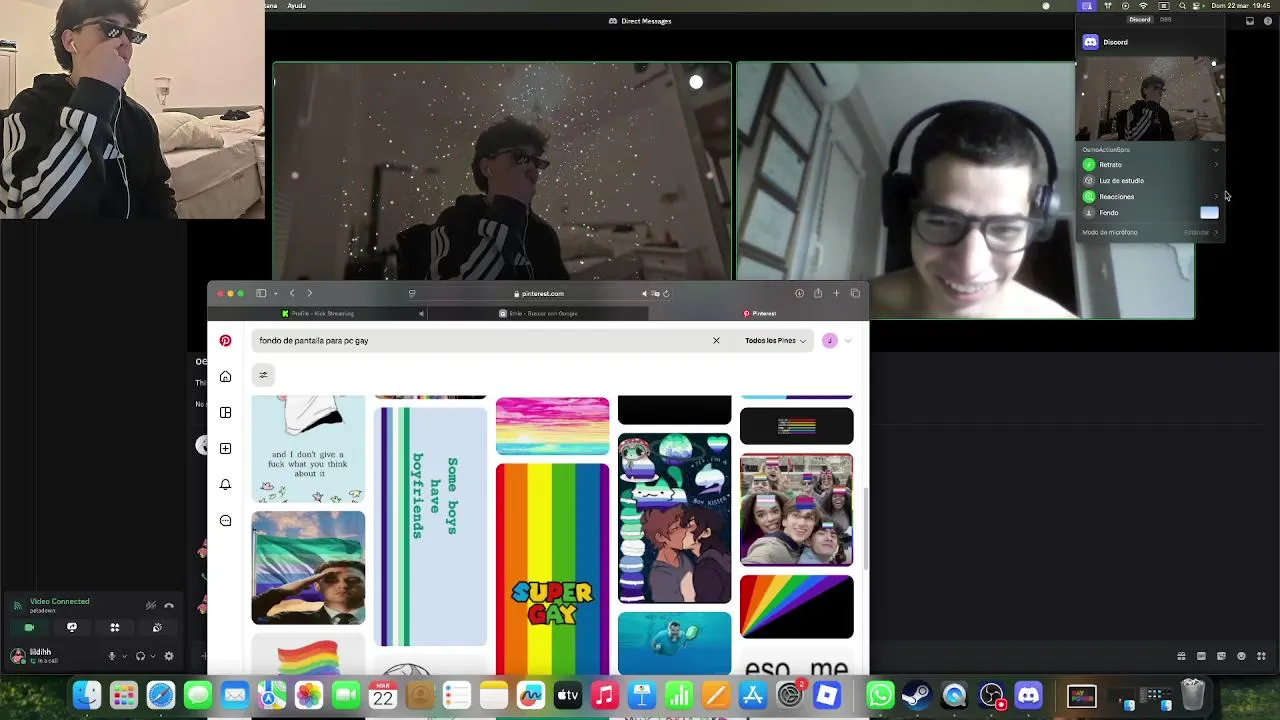The height and width of the screenshot is (720, 1280).
Task: Collapse the camera effects section
Action: 1216,150
